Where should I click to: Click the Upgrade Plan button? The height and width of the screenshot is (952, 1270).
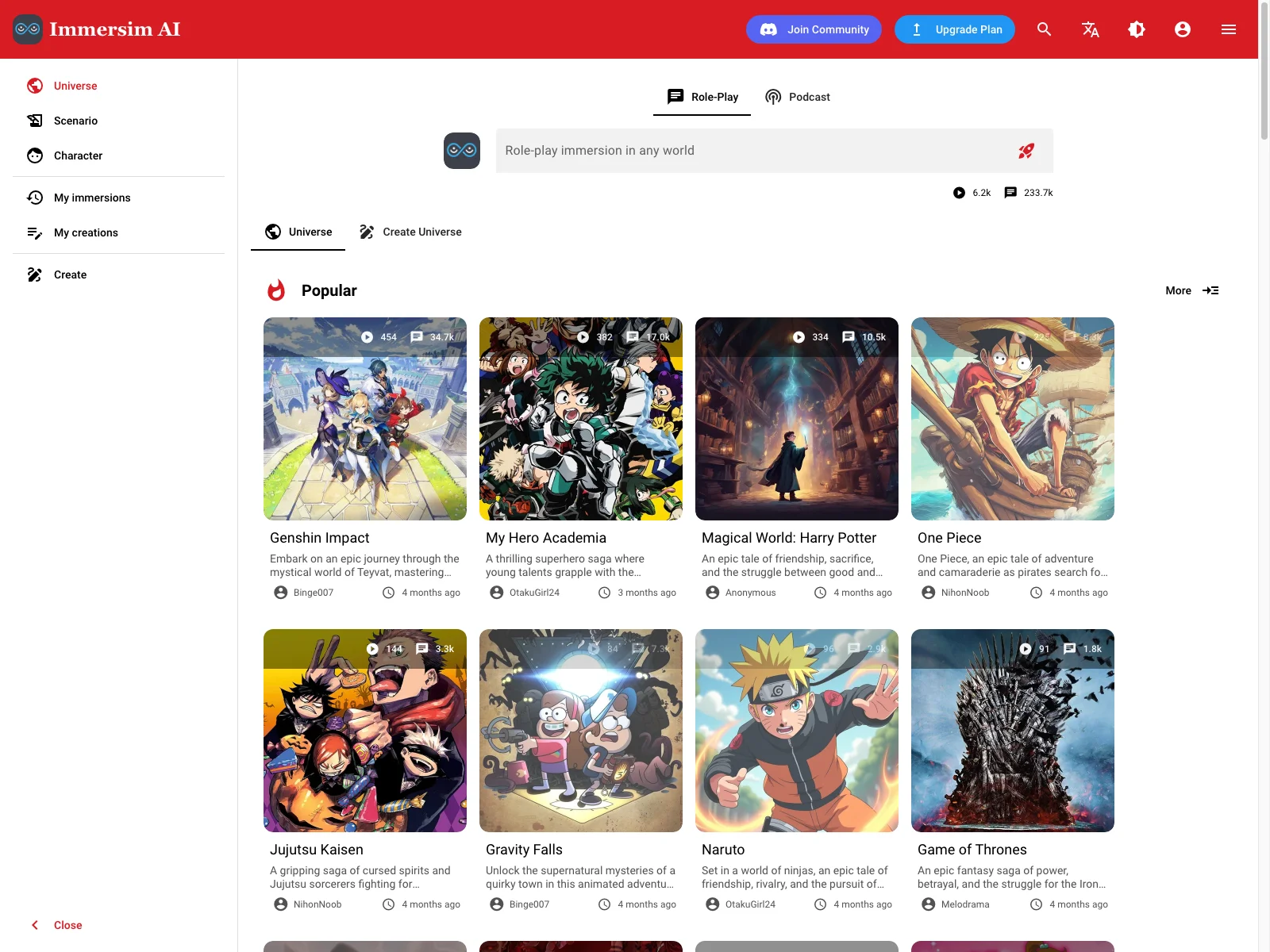tap(955, 29)
